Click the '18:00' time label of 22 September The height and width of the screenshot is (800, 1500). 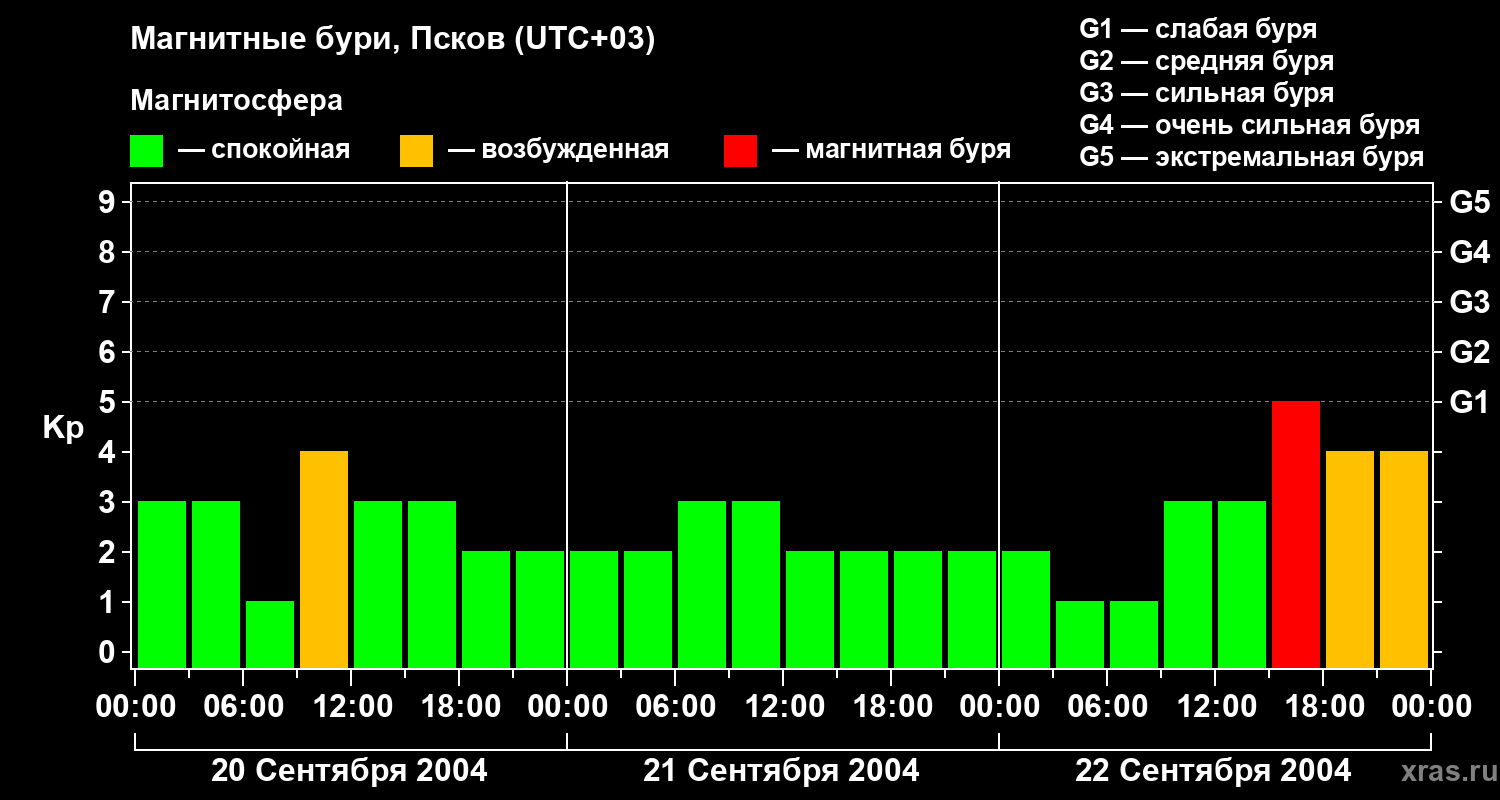click(1323, 707)
